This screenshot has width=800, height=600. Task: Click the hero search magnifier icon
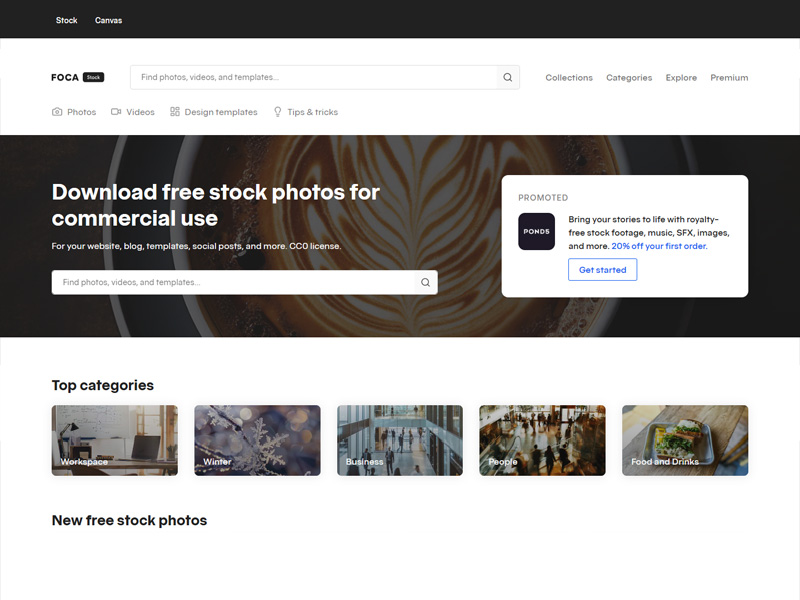[x=425, y=283]
